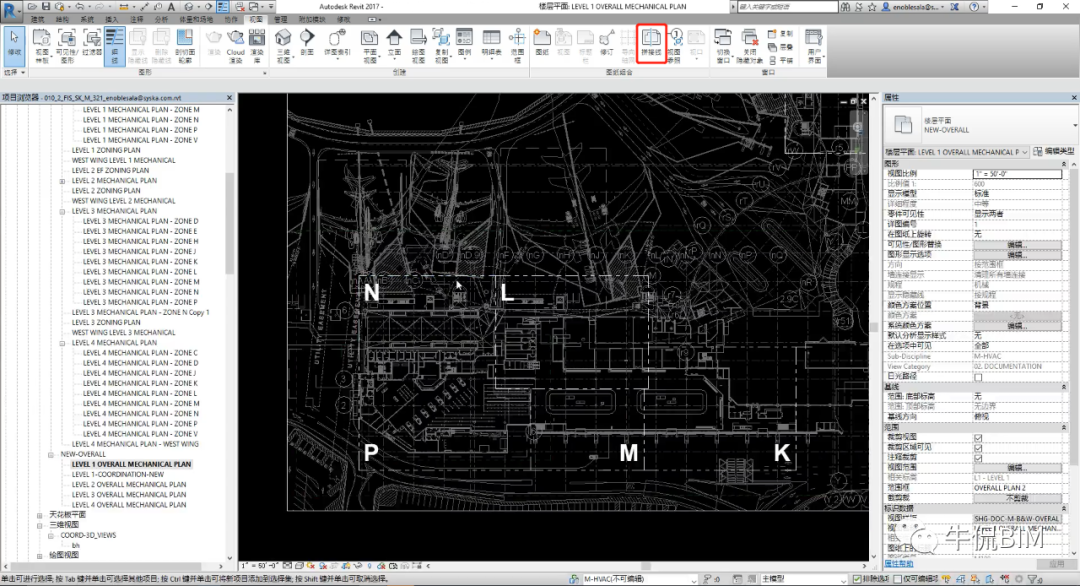This screenshot has height=586, width=1080.
Task: Click the Scope Box (范围框) tool
Action: [x=517, y=45]
